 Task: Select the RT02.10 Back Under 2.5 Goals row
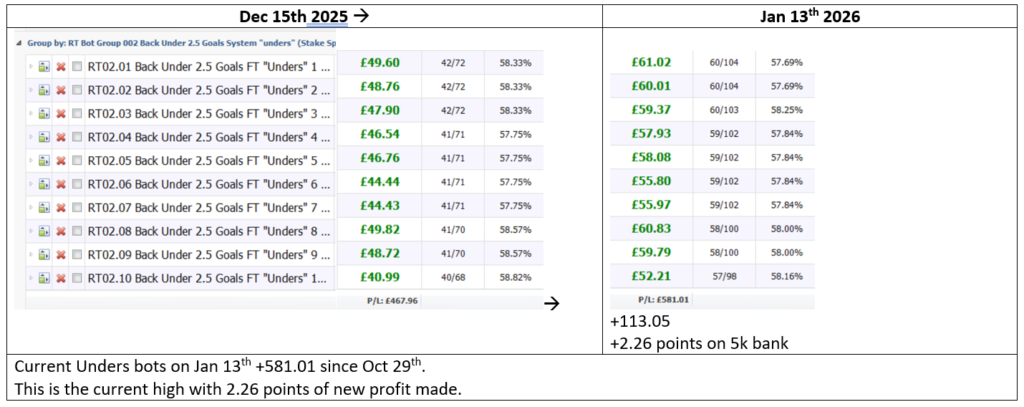pyautogui.click(x=208, y=277)
